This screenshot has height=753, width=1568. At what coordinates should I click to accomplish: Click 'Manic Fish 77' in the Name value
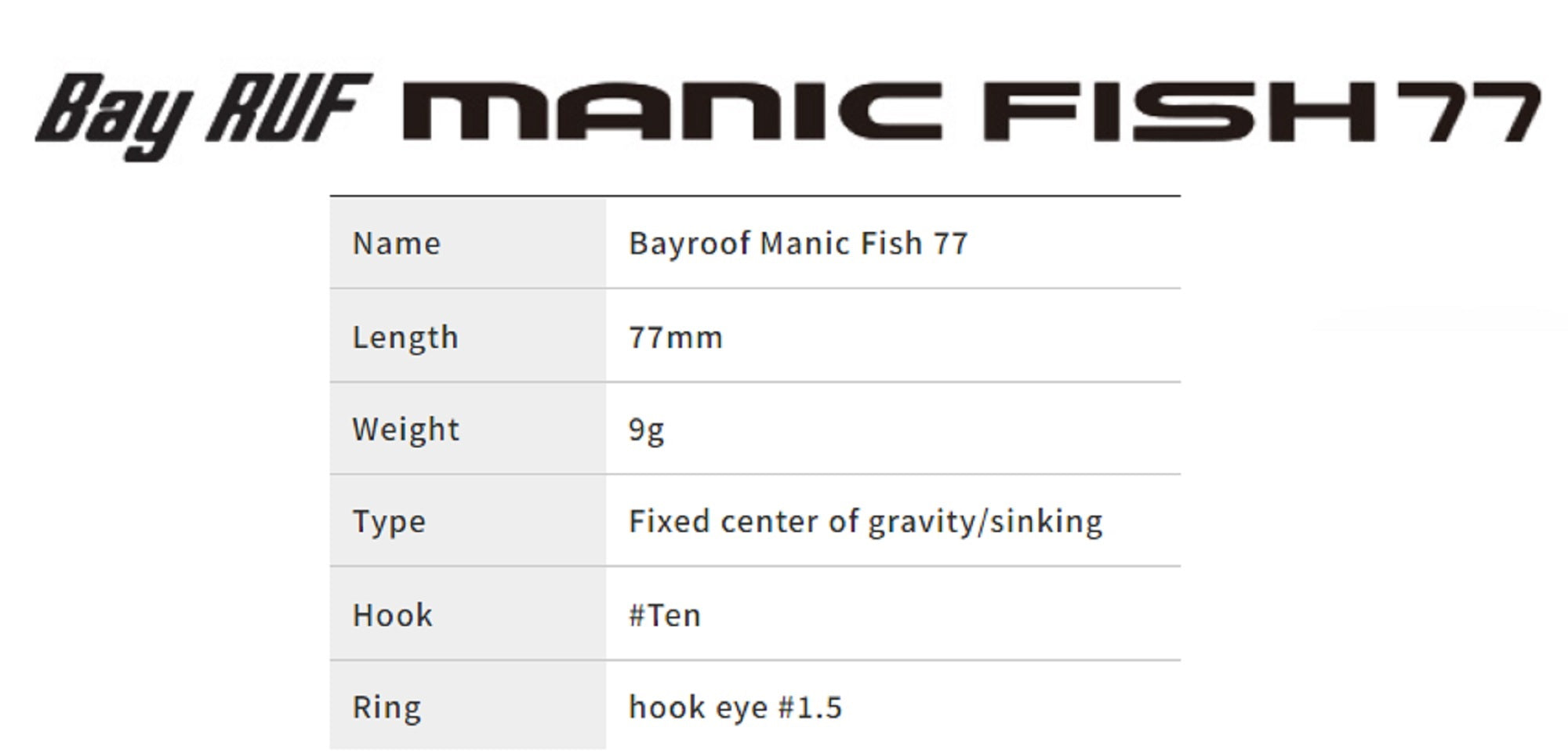(x=864, y=244)
